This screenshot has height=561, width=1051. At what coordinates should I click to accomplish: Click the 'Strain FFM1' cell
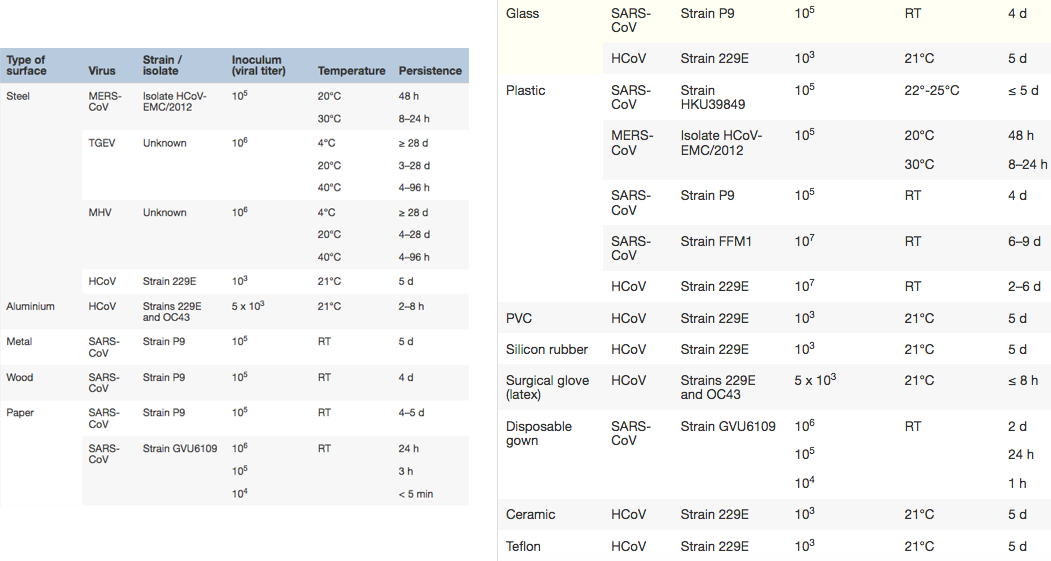coord(716,241)
